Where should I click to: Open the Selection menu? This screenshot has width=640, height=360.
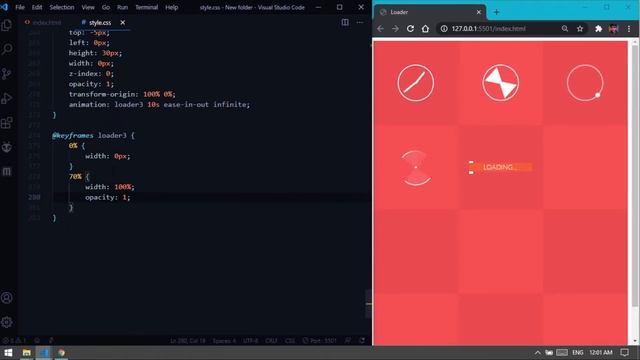pos(62,7)
